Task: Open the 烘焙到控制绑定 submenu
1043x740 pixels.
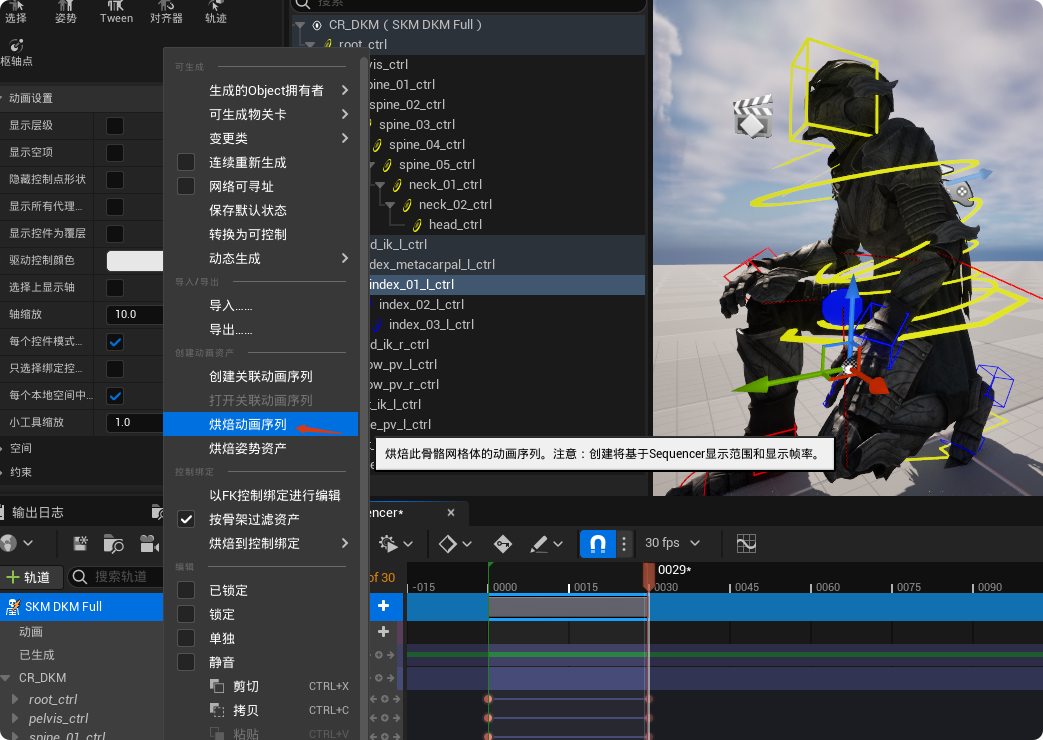Action: [261, 544]
